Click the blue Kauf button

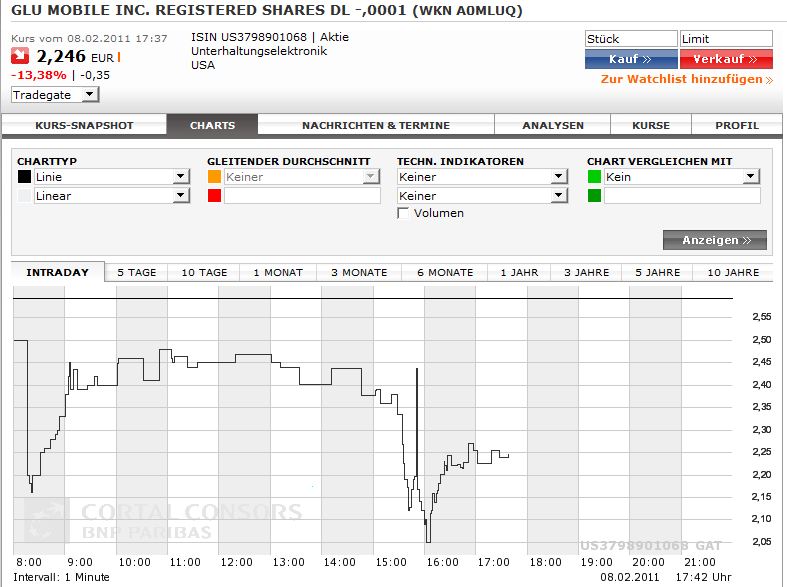coord(631,59)
